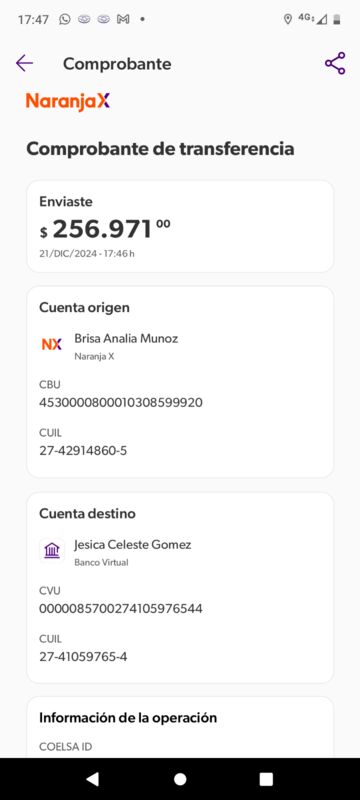
Task: Tap destination CUIL 27-41059765-4
Action: 83,657
